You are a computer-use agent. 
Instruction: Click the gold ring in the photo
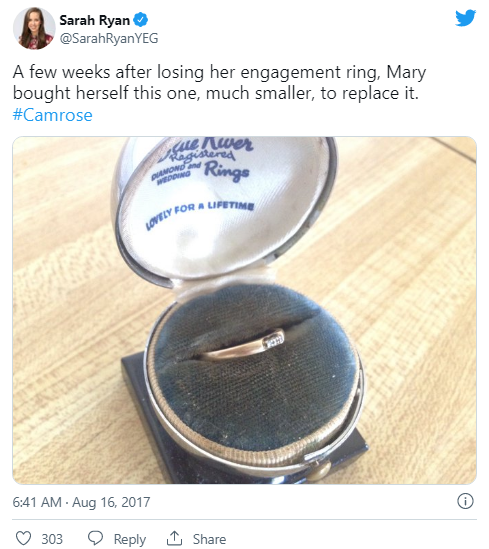[x=242, y=346]
